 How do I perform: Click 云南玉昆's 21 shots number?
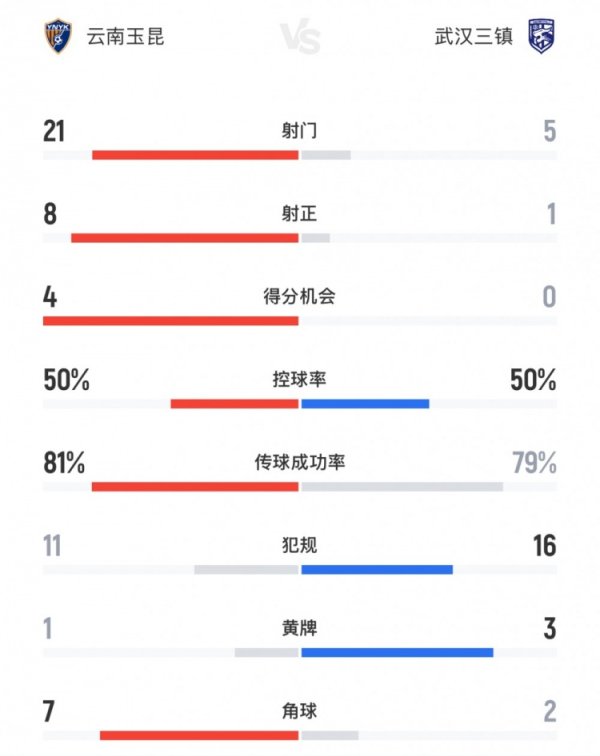click(x=54, y=131)
